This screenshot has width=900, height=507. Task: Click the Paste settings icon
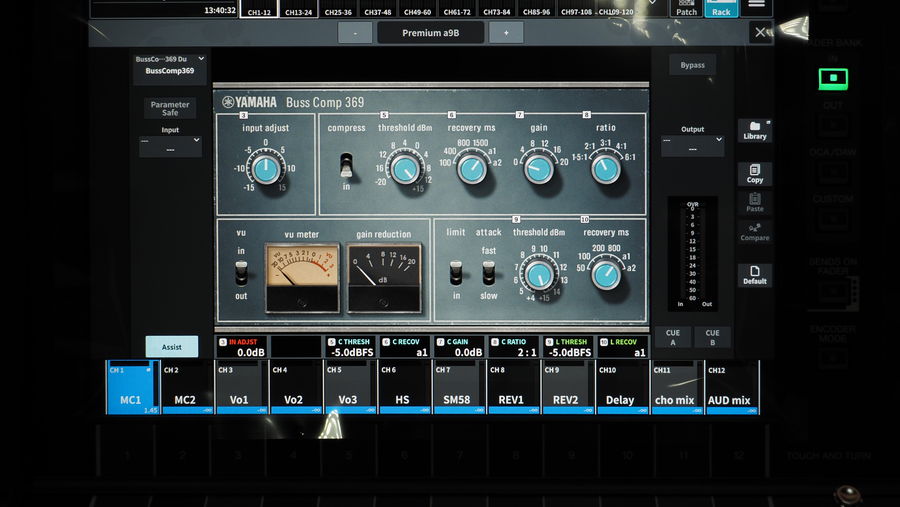tap(755, 203)
